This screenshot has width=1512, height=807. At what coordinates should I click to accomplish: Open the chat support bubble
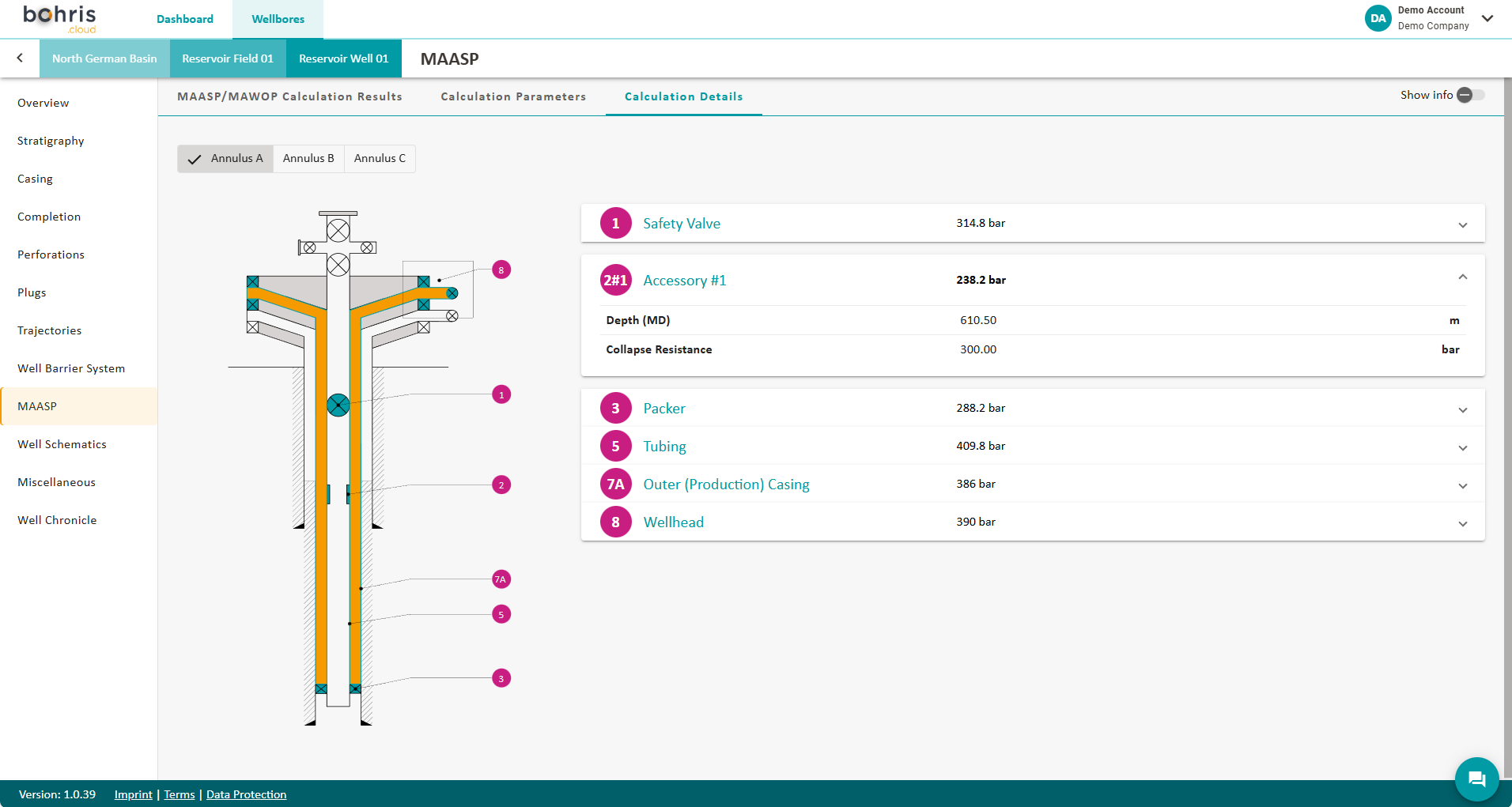point(1476,779)
